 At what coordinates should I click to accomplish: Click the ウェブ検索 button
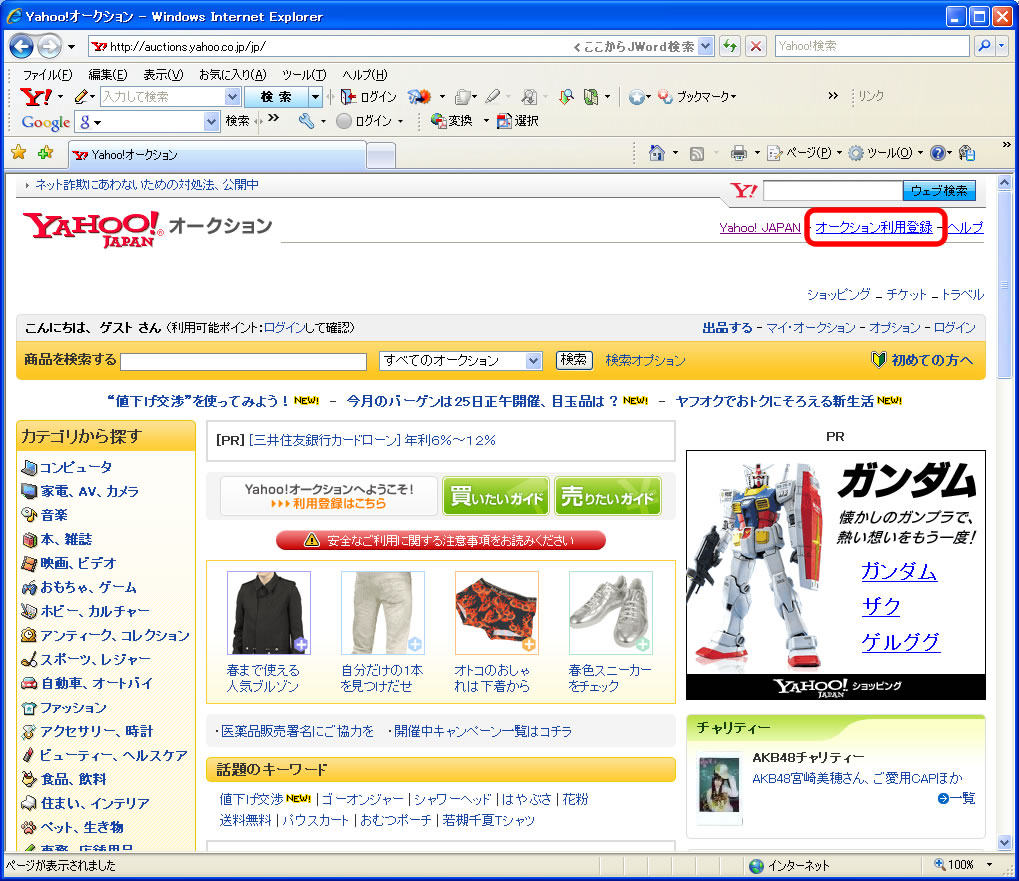pyautogui.click(x=939, y=190)
